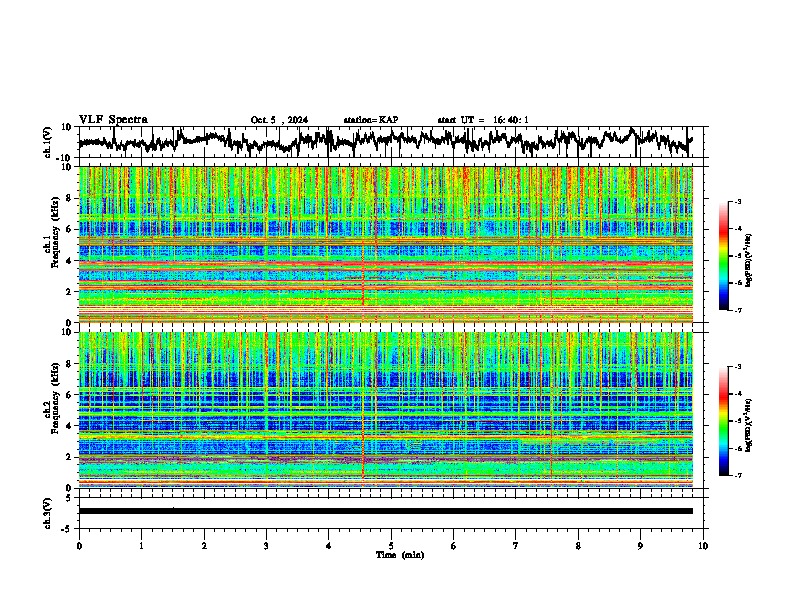This screenshot has width=792, height=612.
Task: Click time axis tick label "1"
Action: [141, 546]
